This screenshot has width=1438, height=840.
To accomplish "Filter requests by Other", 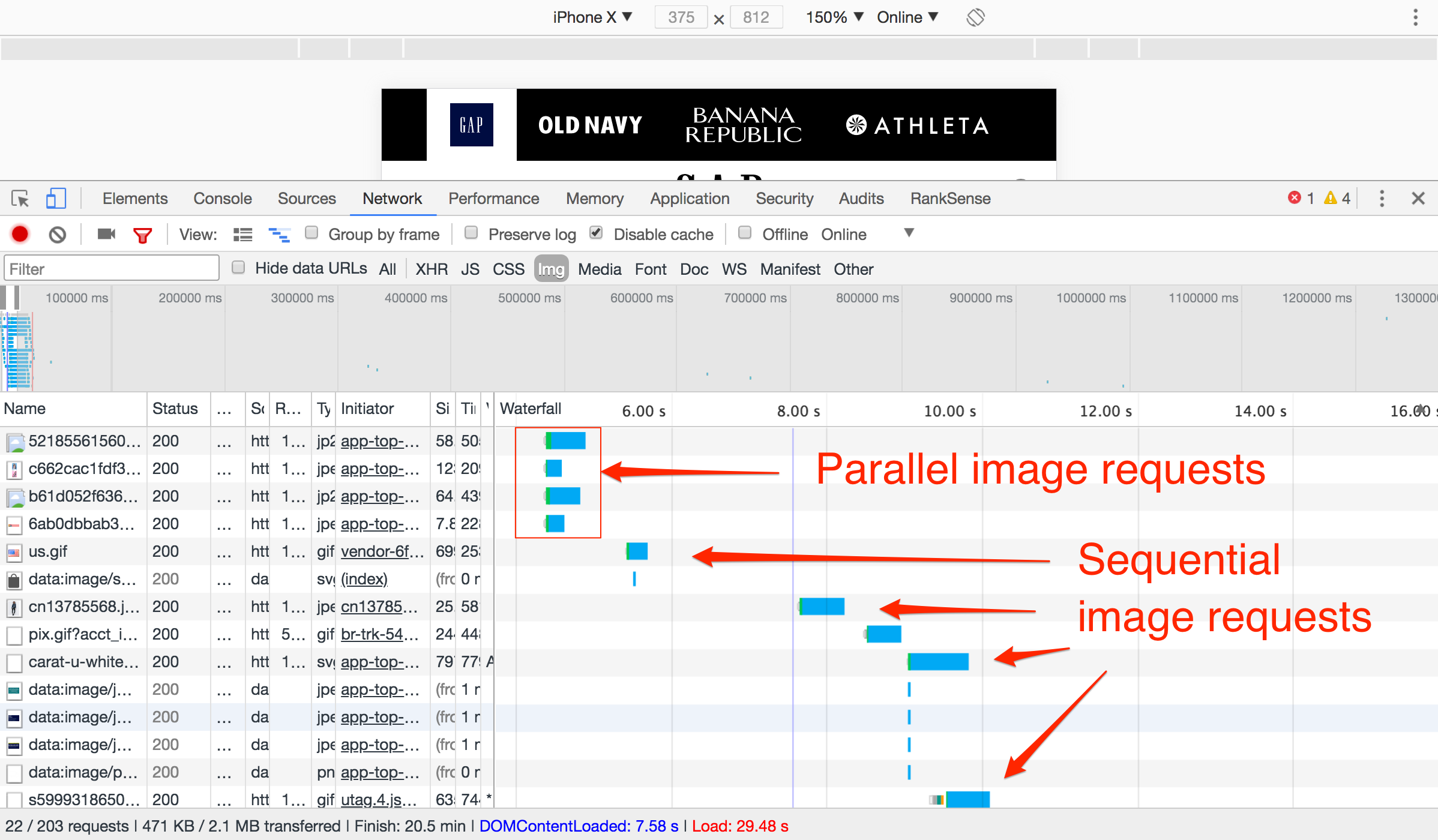I will [853, 269].
